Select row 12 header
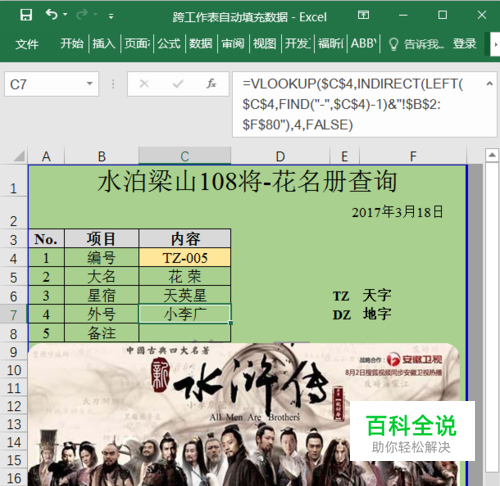 point(14,406)
